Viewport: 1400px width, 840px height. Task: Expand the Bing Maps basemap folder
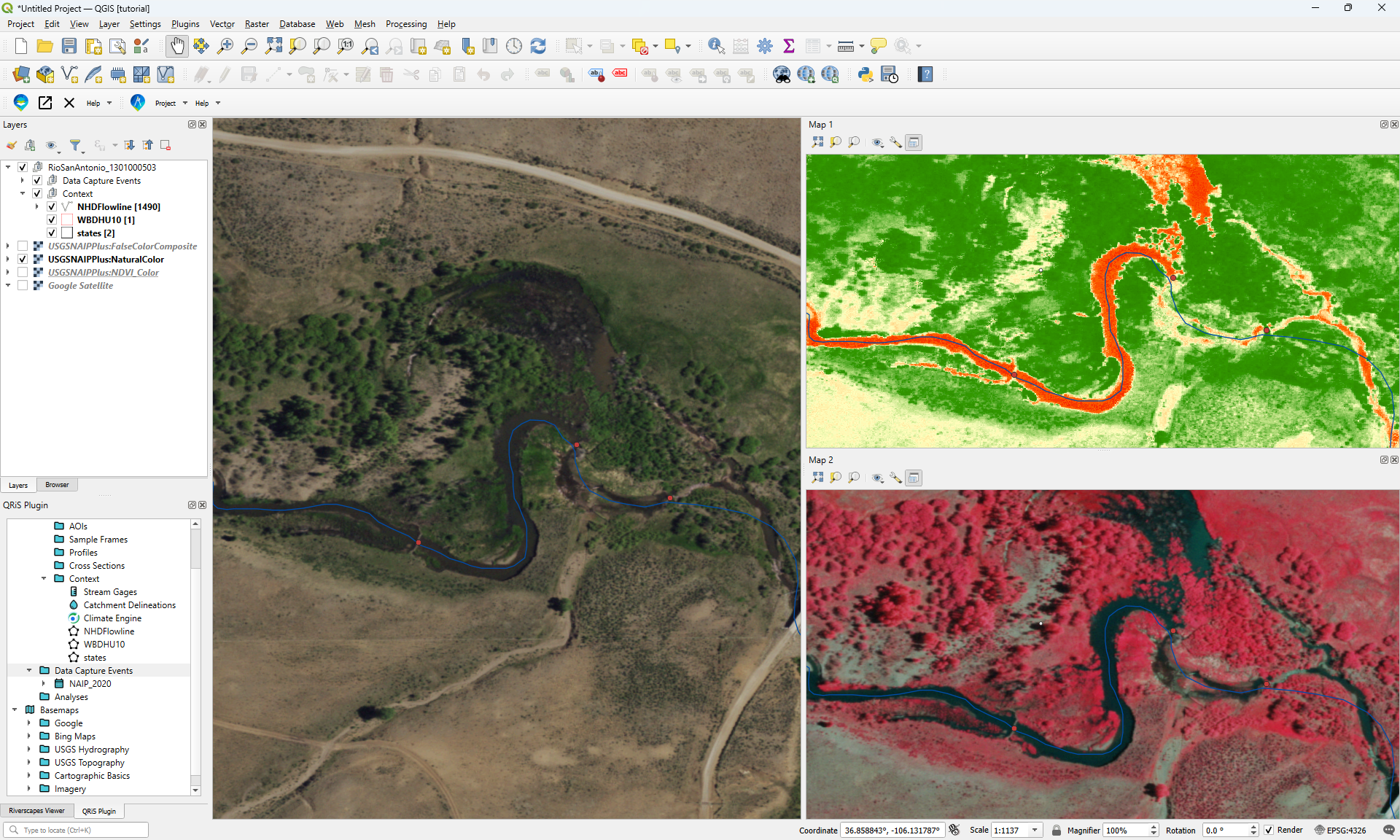[29, 736]
